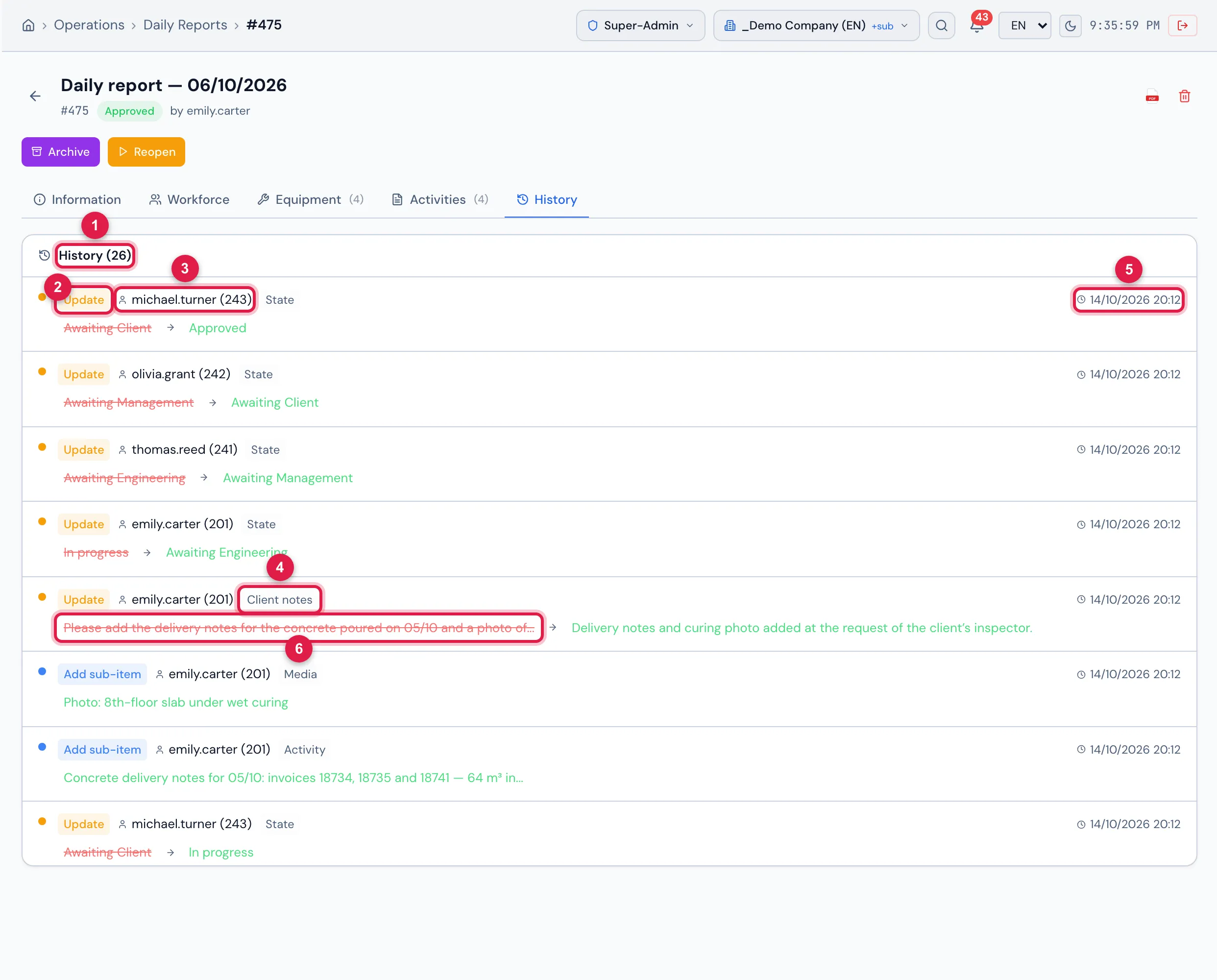Click the new value 'Awaiting Management'
1217x980 pixels.
point(288,478)
